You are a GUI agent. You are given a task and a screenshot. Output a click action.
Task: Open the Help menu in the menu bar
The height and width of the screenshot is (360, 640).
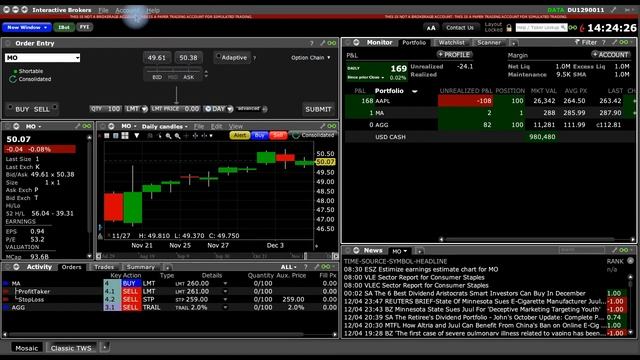153,10
